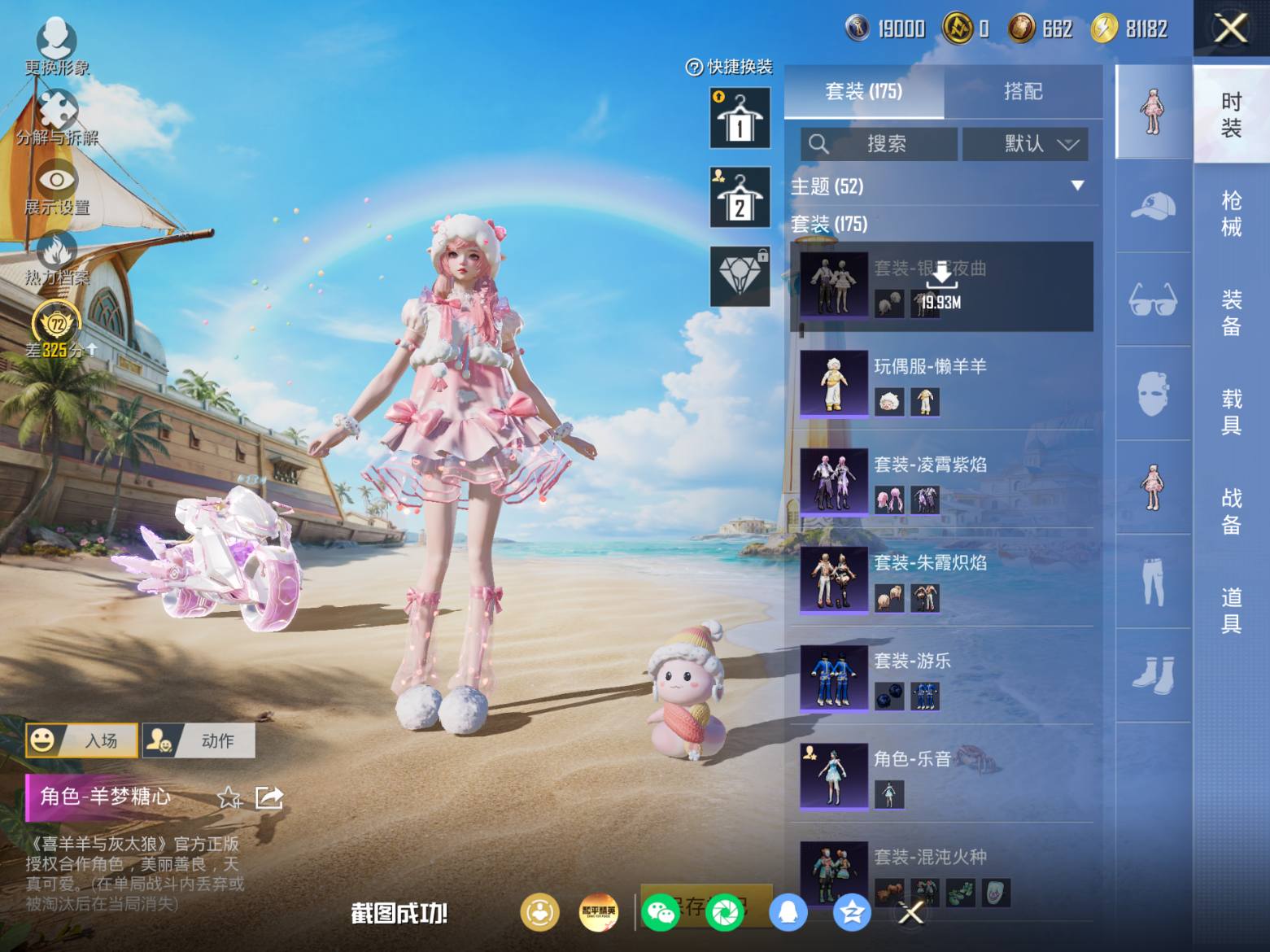Share screenshot to WeChat Moments icon
The width and height of the screenshot is (1270, 952).
pos(724,912)
